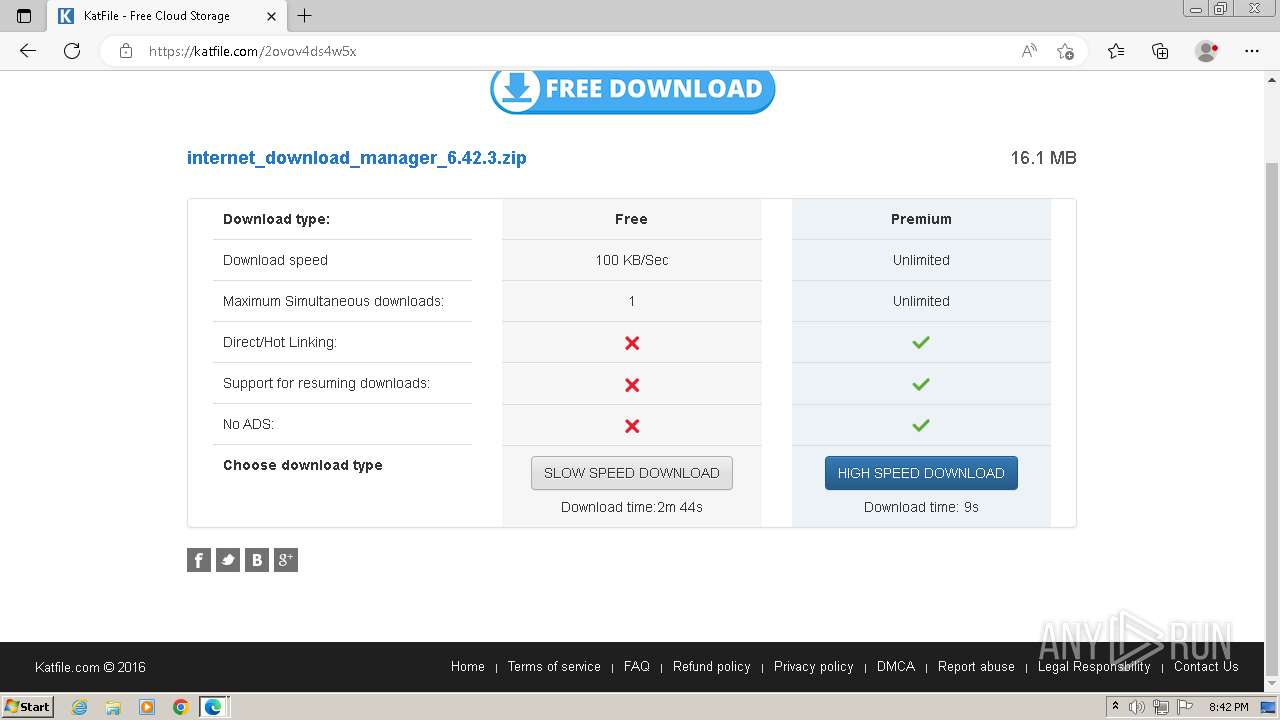Show hidden system tray icons
Image resolution: width=1280 pixels, height=720 pixels.
coord(1114,707)
